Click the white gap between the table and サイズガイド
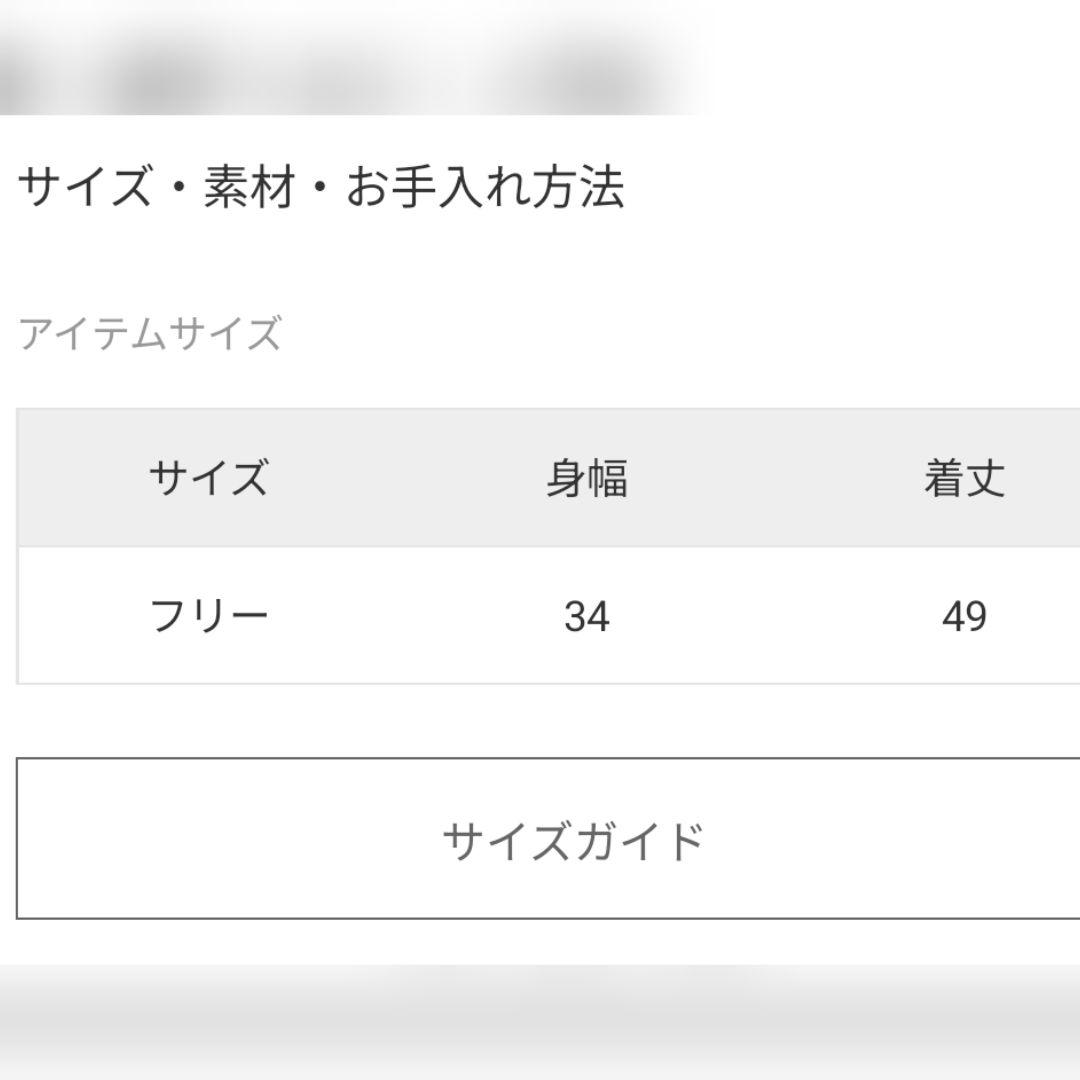Viewport: 1080px width, 1080px height. [540, 721]
